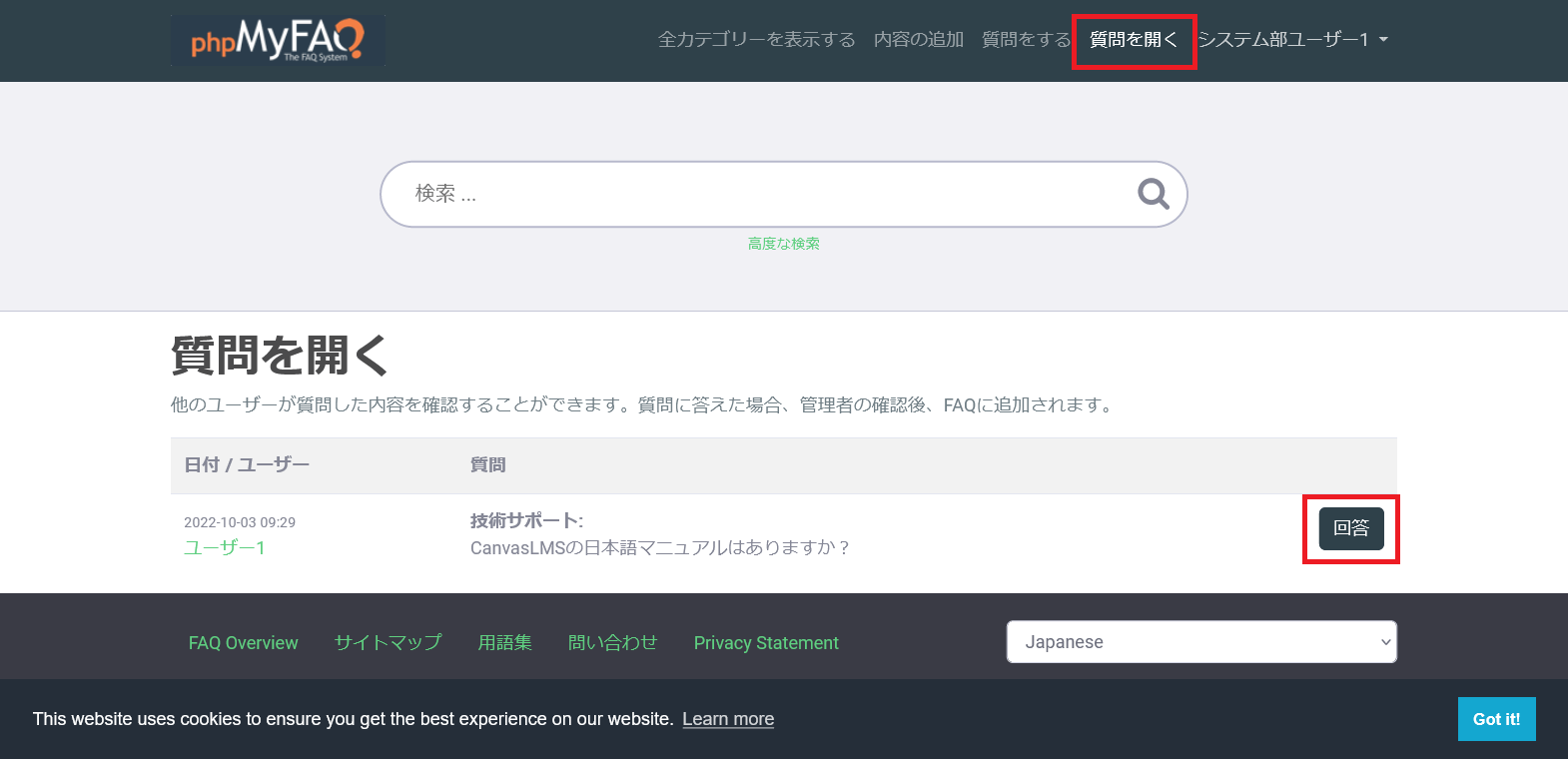The image size is (1568, 759).
Task: Go to 質問をする in the navbar
Action: pyautogui.click(x=1026, y=40)
